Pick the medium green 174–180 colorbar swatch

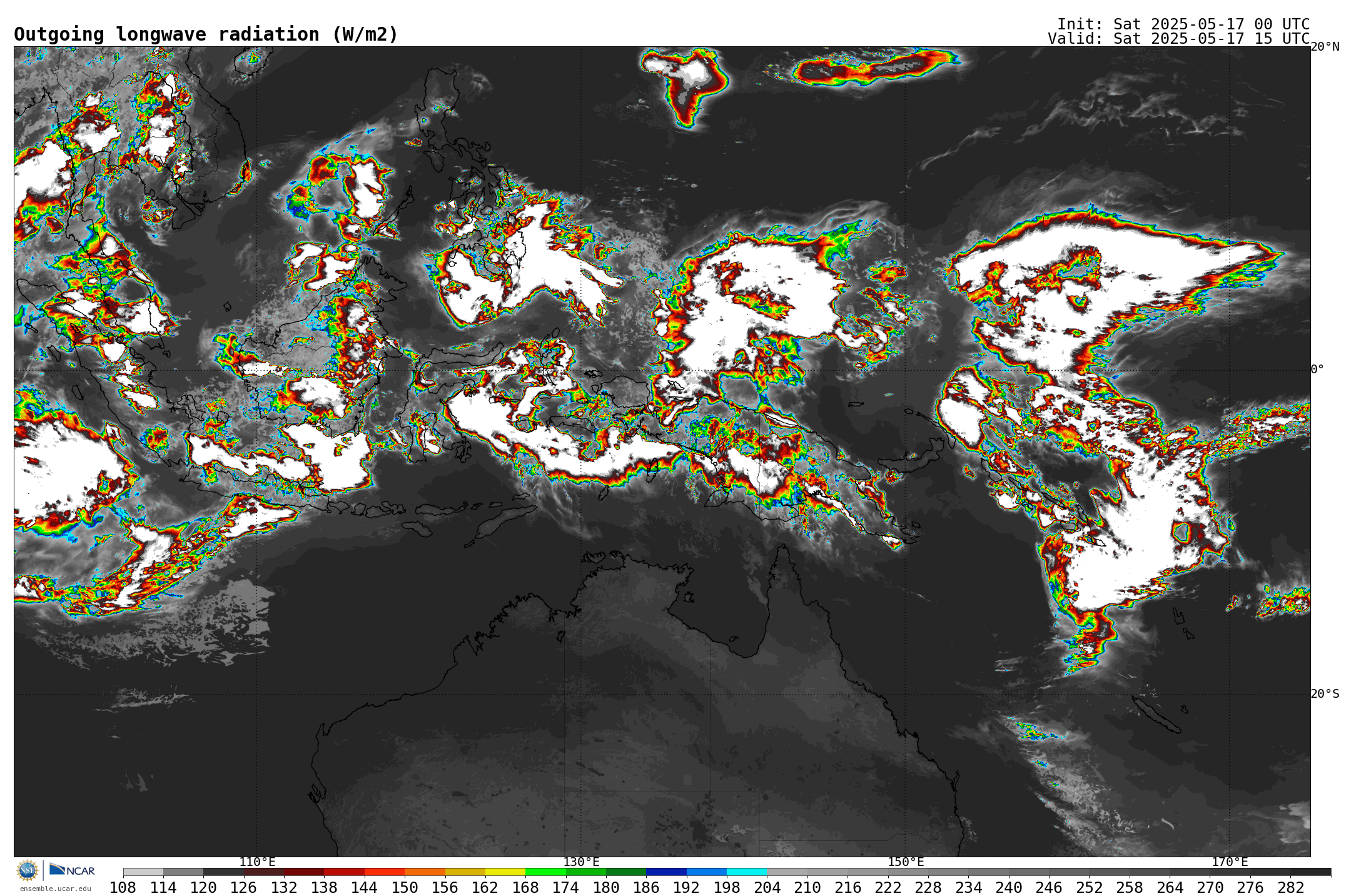pos(586,872)
